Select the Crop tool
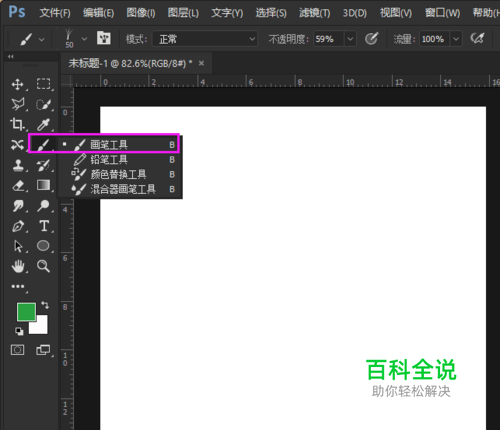Viewport: 500px width, 430px height. [x=17, y=124]
